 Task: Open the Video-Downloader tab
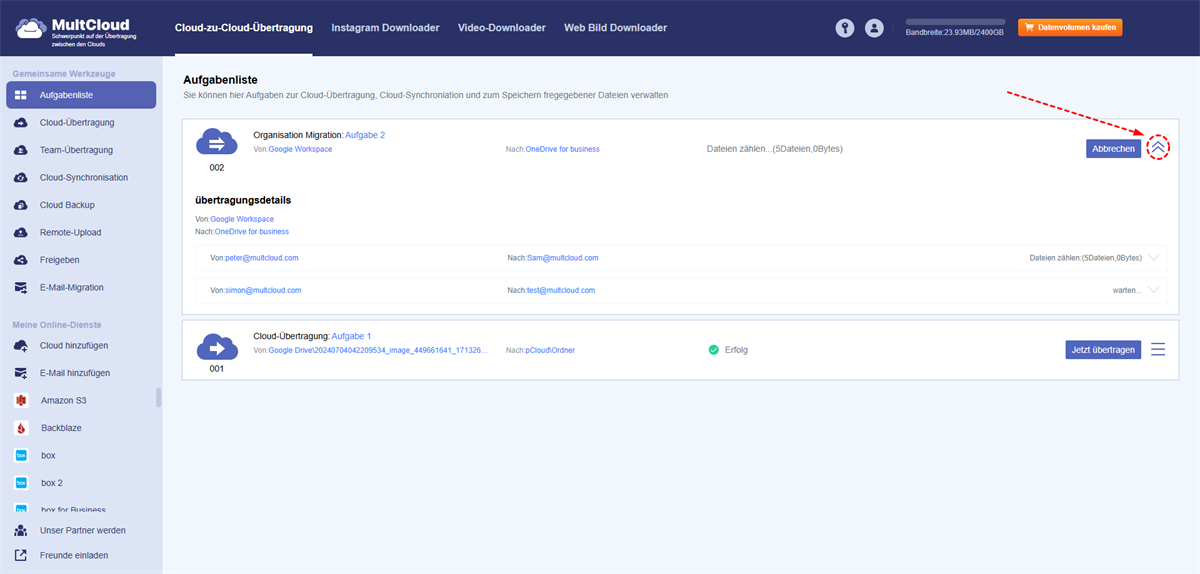point(502,28)
